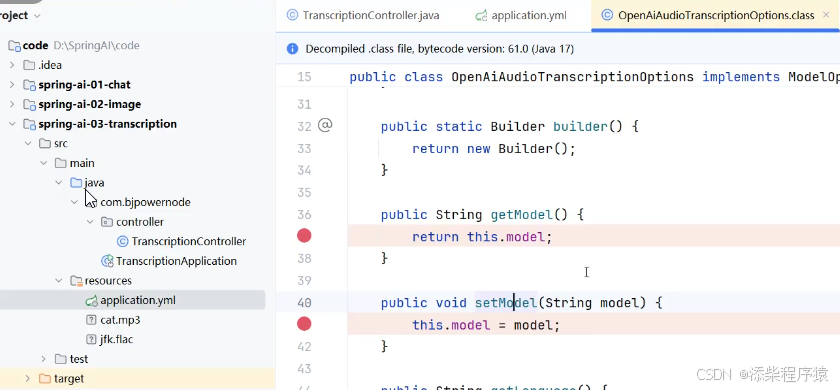This screenshot has width=840, height=390.
Task: Collapse the main folder
Action: pos(43,163)
